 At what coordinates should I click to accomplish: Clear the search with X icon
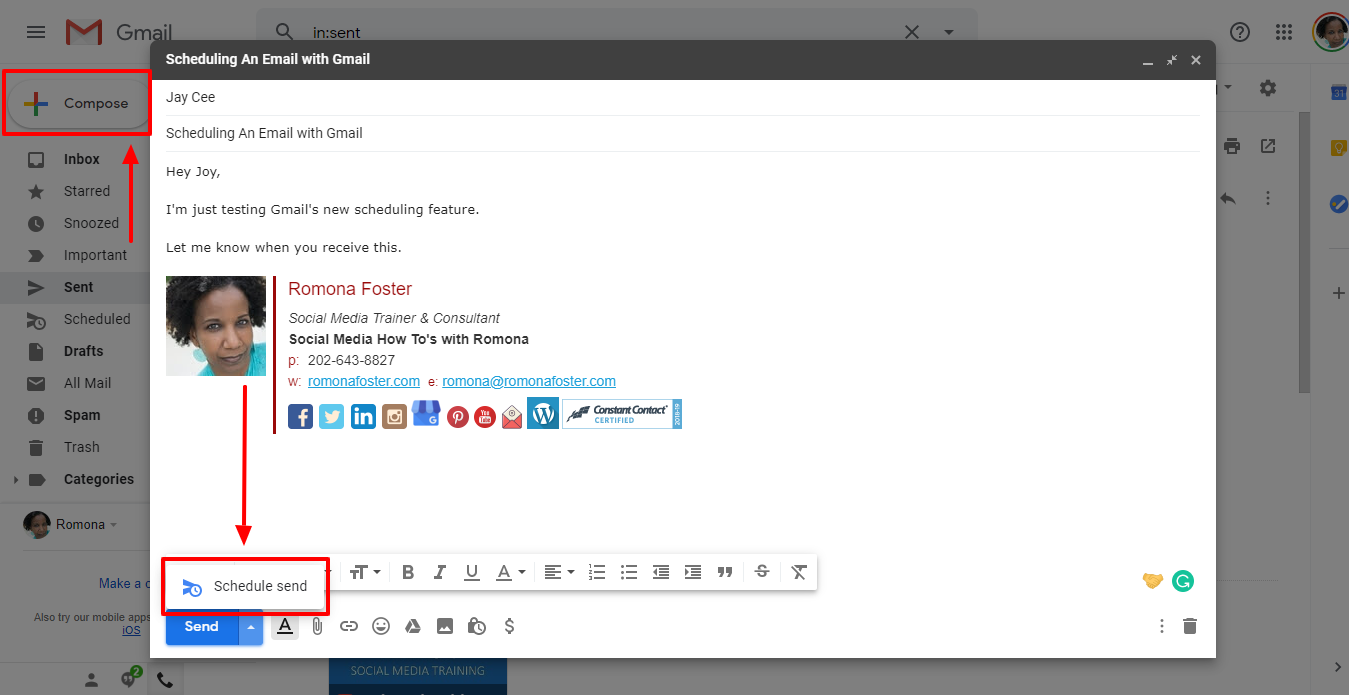pyautogui.click(x=912, y=32)
